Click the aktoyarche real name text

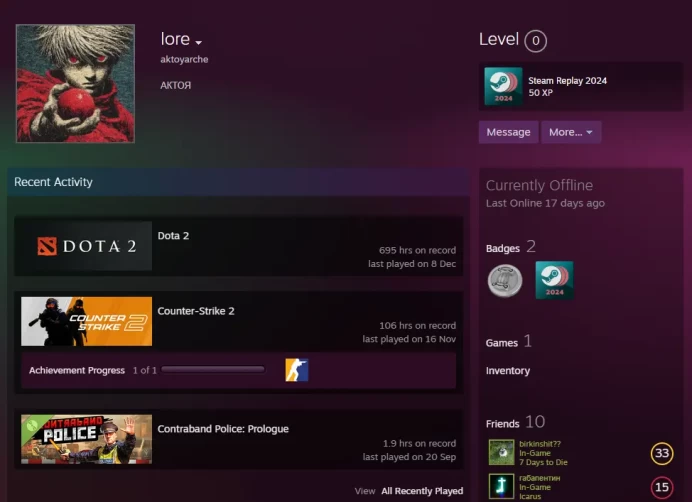click(x=184, y=60)
